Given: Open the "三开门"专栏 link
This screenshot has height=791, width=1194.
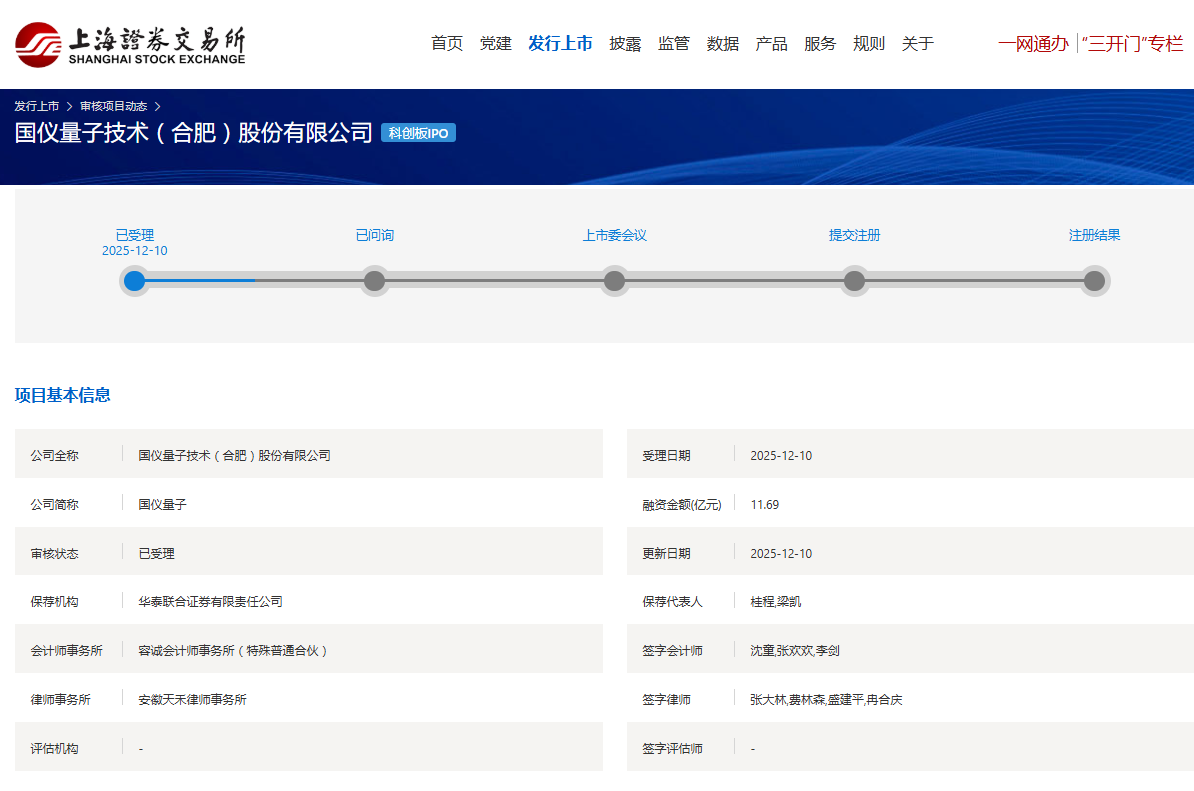Looking at the screenshot, I should point(1132,43).
